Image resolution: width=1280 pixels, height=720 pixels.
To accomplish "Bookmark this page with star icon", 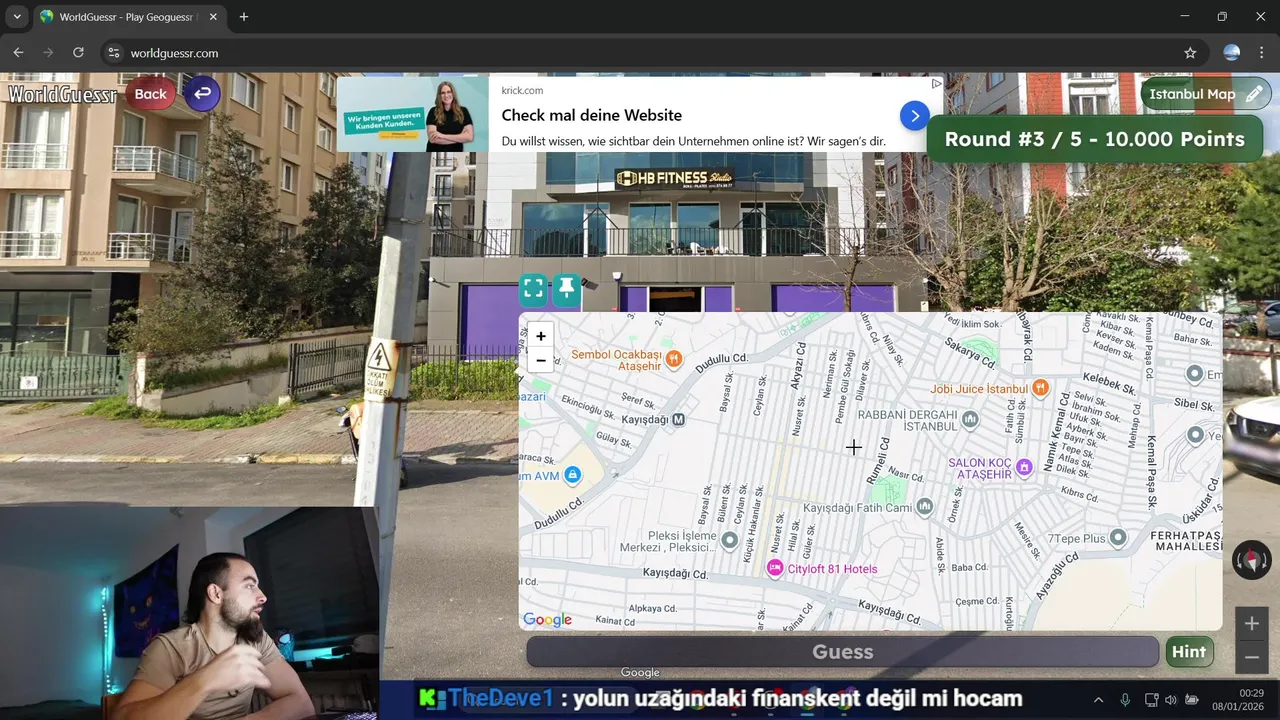I will click(x=1190, y=53).
